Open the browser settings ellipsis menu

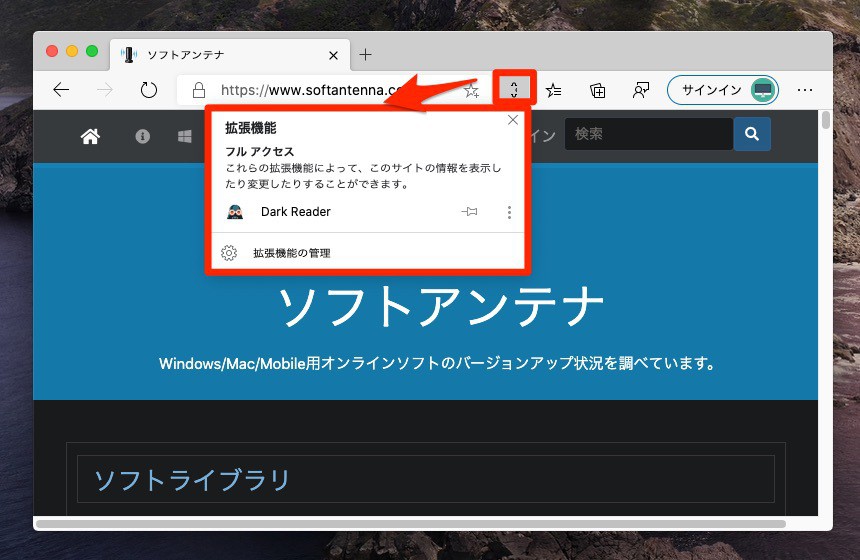point(805,89)
